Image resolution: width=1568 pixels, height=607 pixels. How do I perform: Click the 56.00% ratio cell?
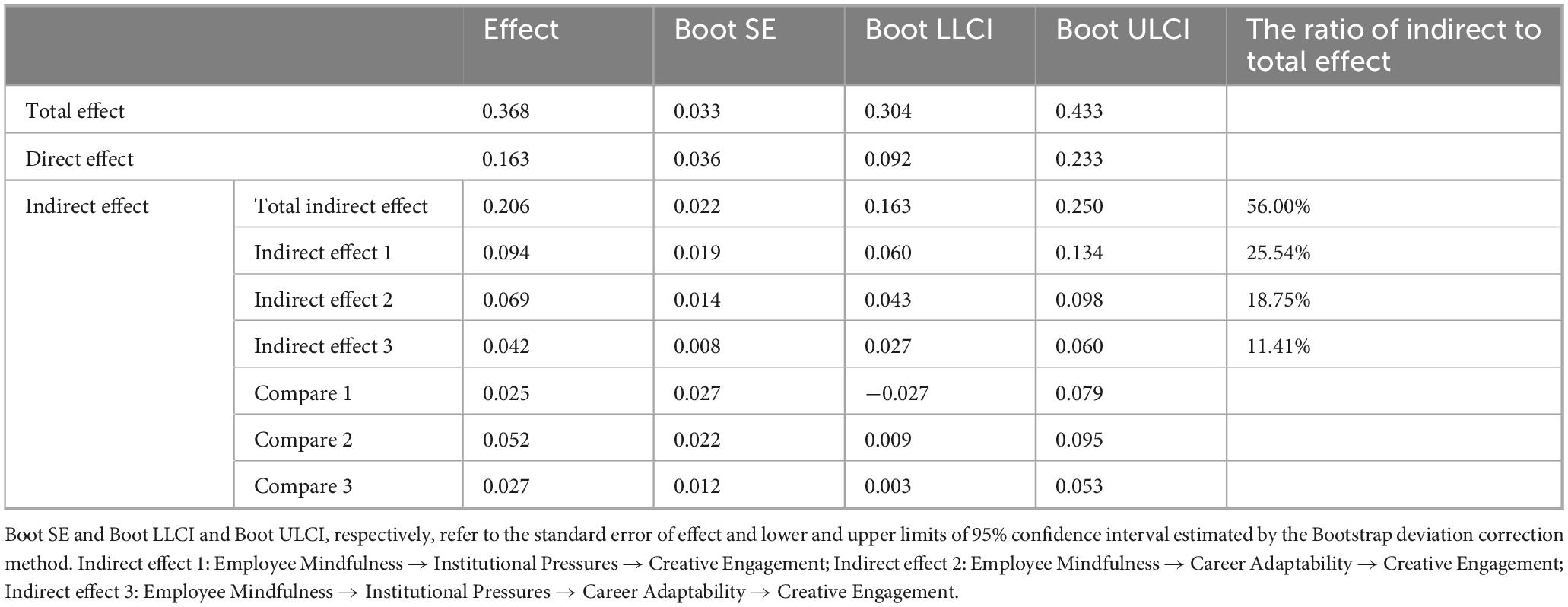(x=1278, y=206)
